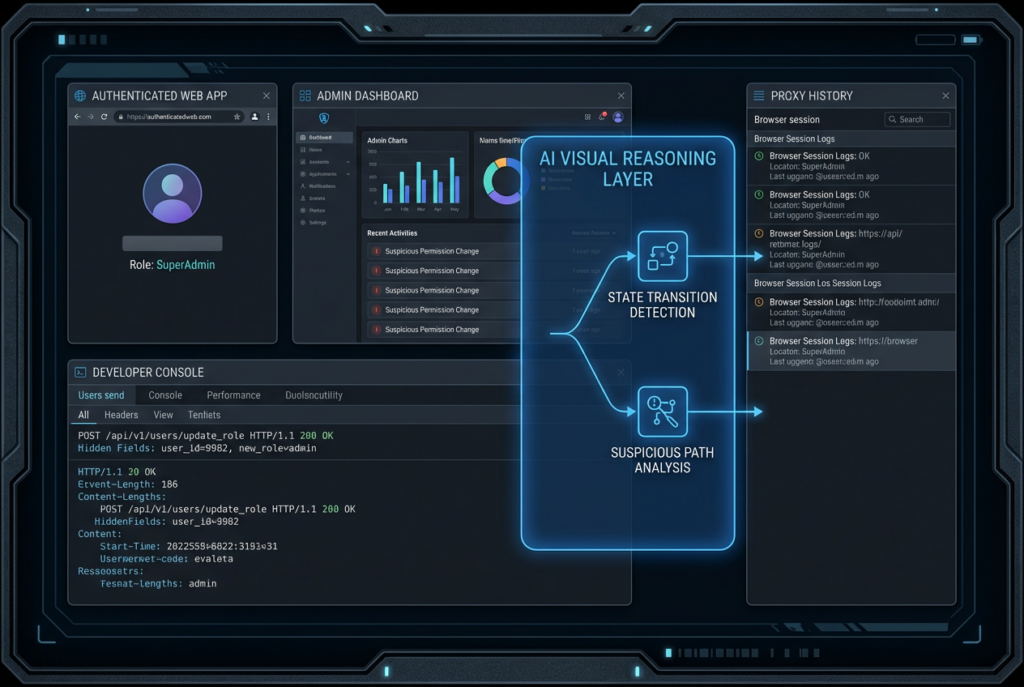
Task: Click the user avatar in Admin Dashboard header
Action: coord(618,117)
